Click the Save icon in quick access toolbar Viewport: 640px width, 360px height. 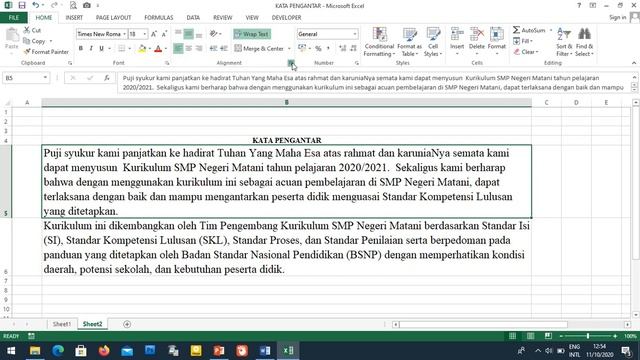(x=22, y=5)
